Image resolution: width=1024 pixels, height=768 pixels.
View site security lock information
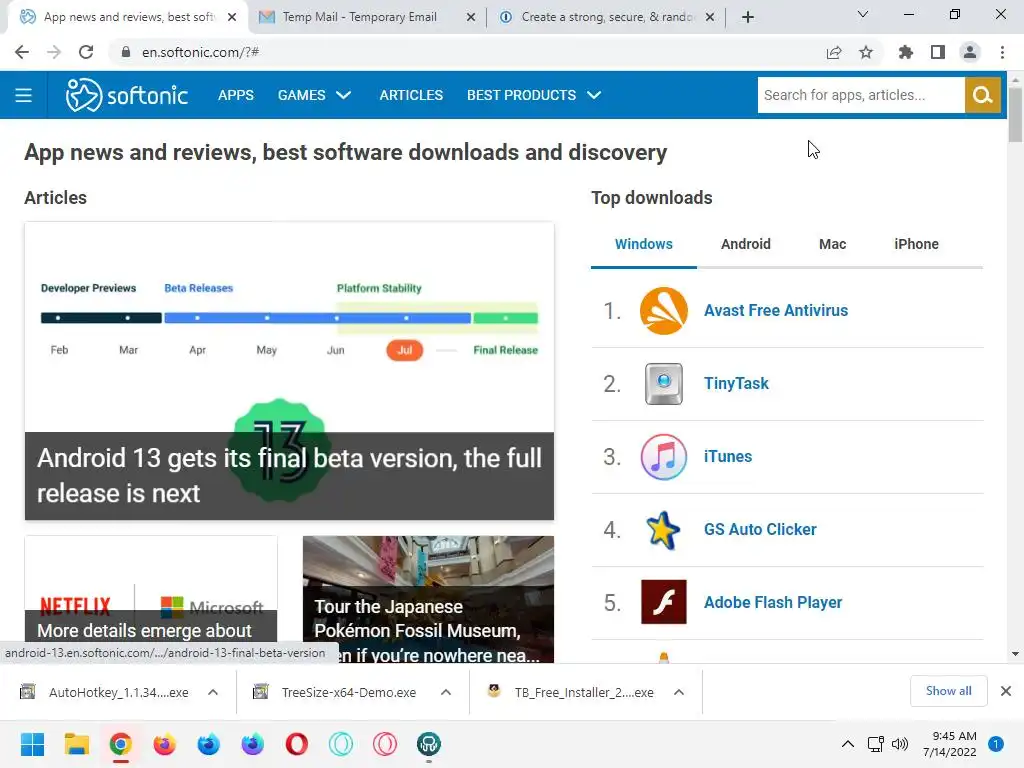tap(126, 52)
